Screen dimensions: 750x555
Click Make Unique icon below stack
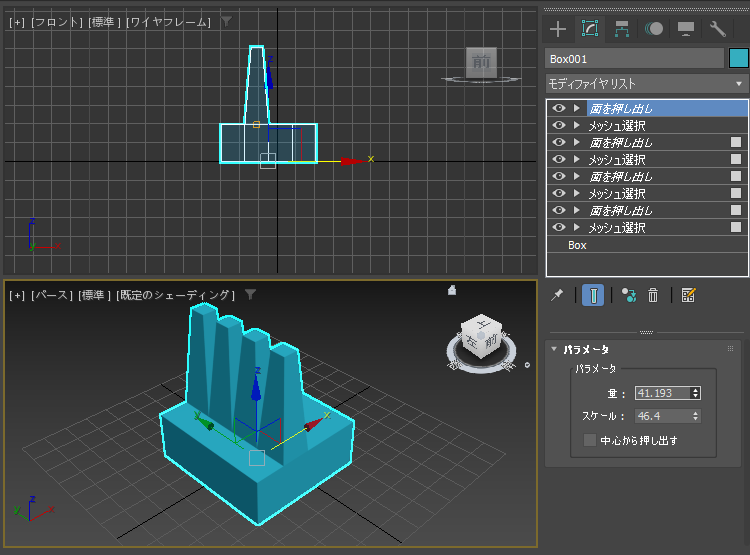coord(629,295)
